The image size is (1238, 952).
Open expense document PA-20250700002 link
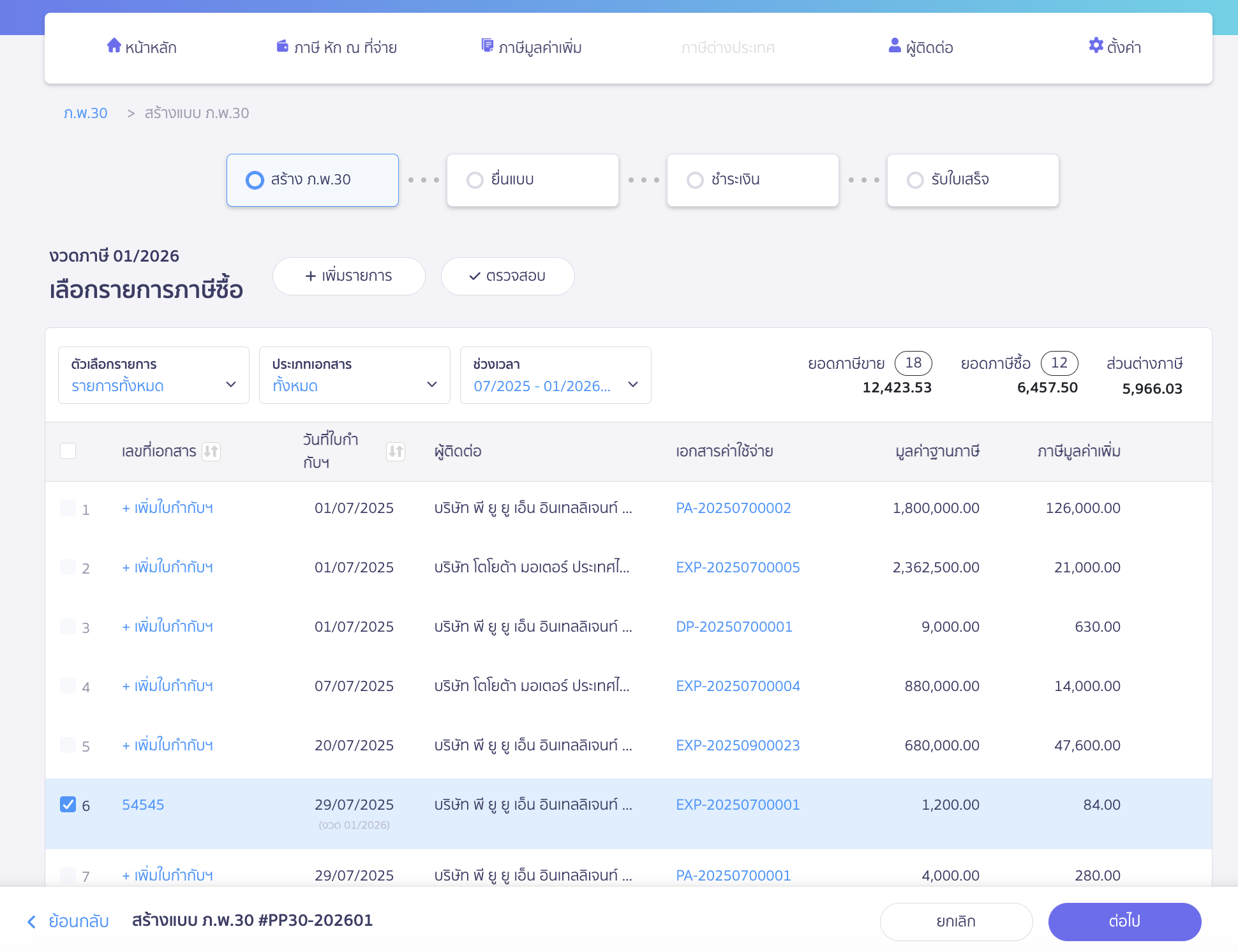pyautogui.click(x=733, y=508)
